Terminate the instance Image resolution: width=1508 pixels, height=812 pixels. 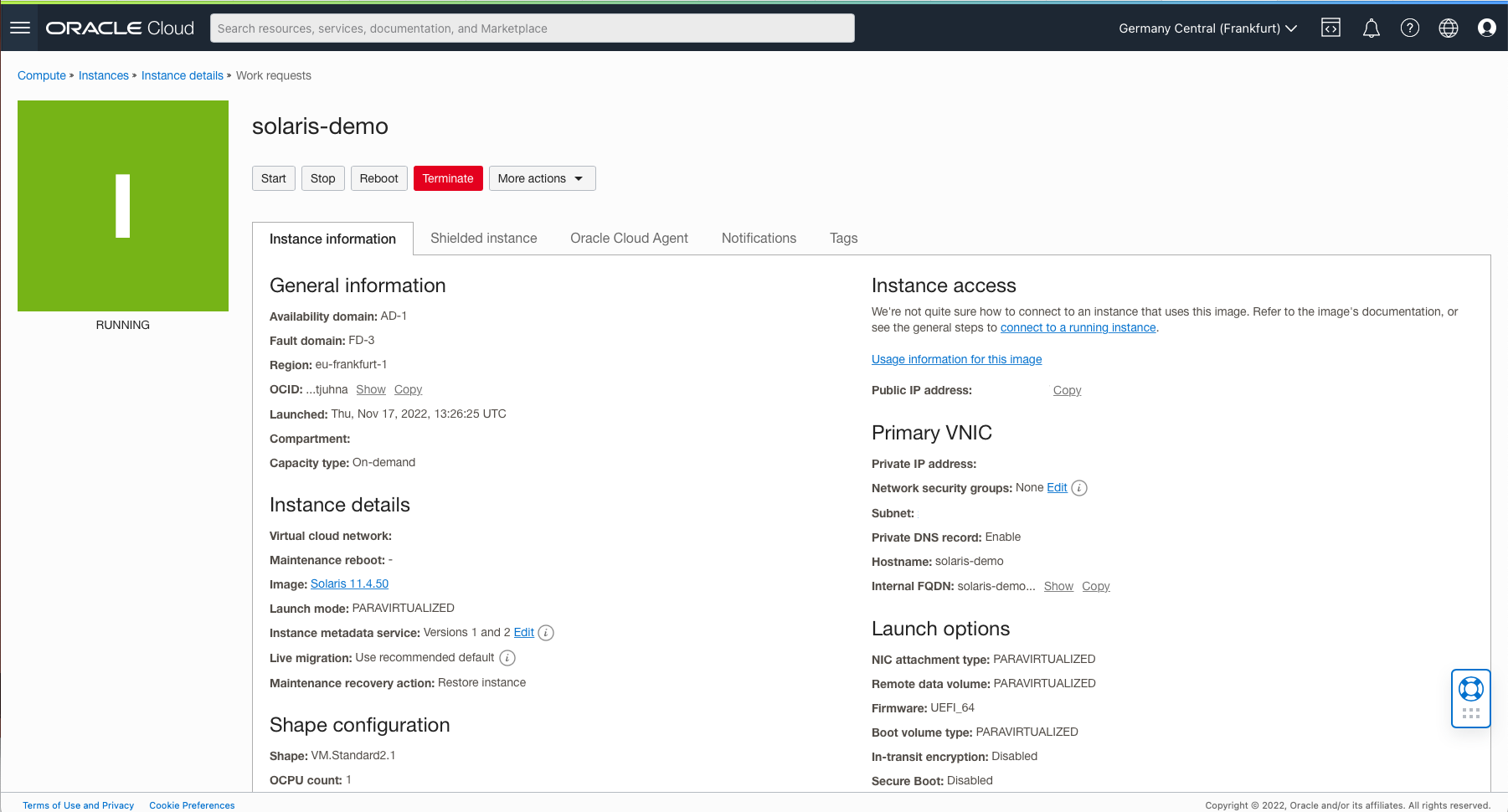[x=448, y=178]
